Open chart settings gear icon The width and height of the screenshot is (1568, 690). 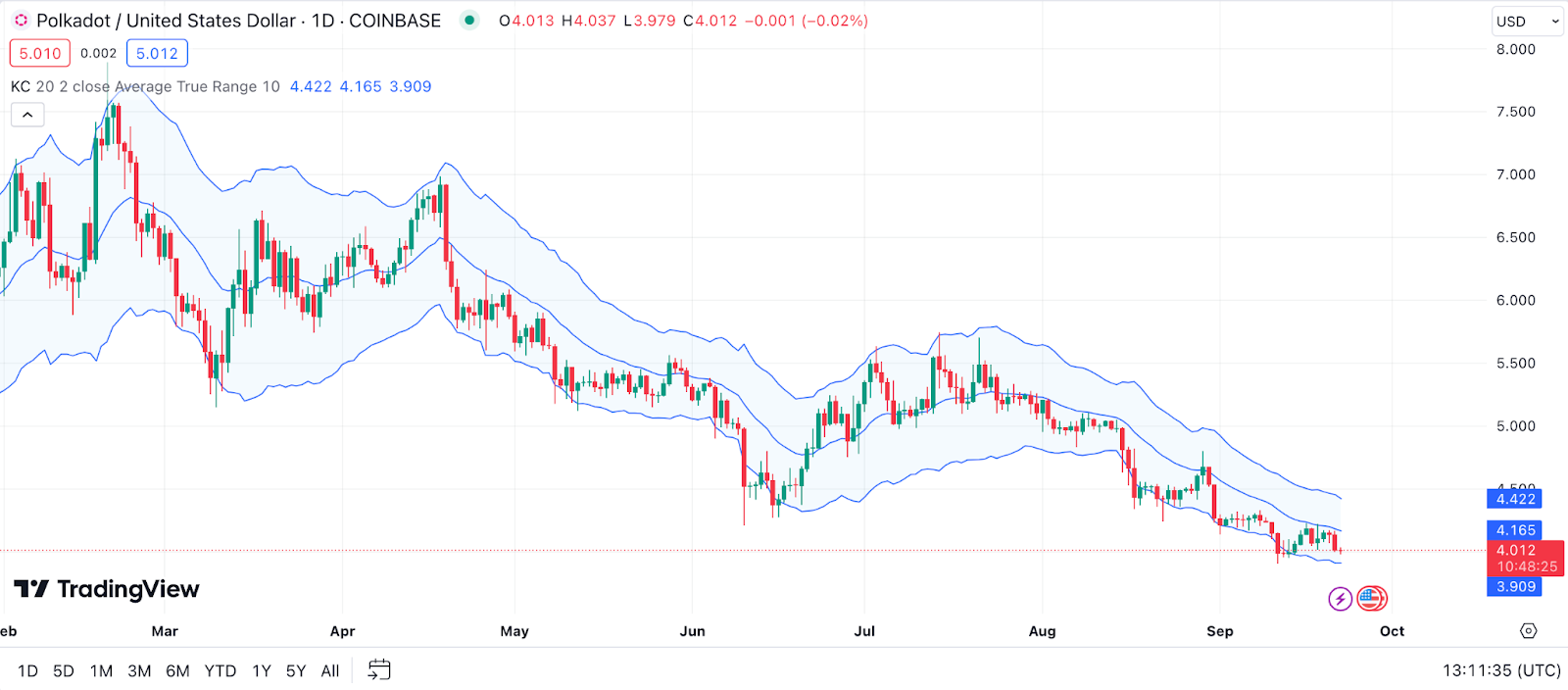point(1529,630)
